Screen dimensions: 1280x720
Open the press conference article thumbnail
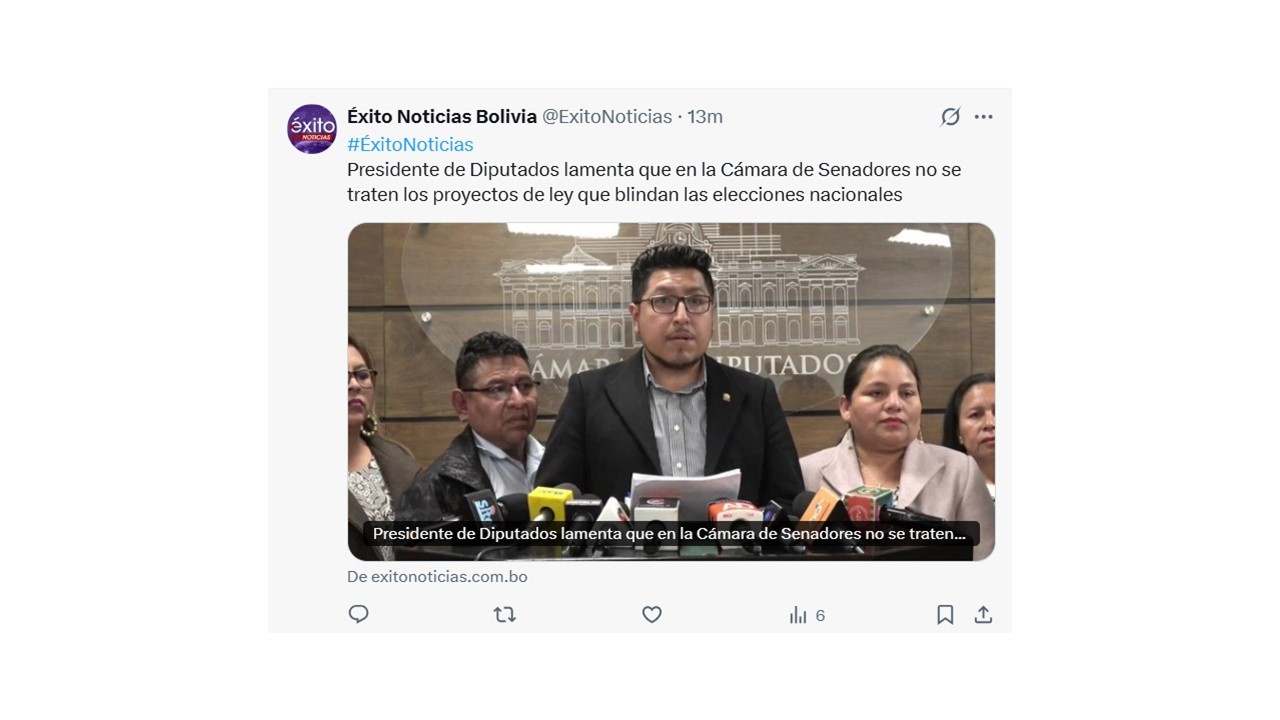pos(671,391)
